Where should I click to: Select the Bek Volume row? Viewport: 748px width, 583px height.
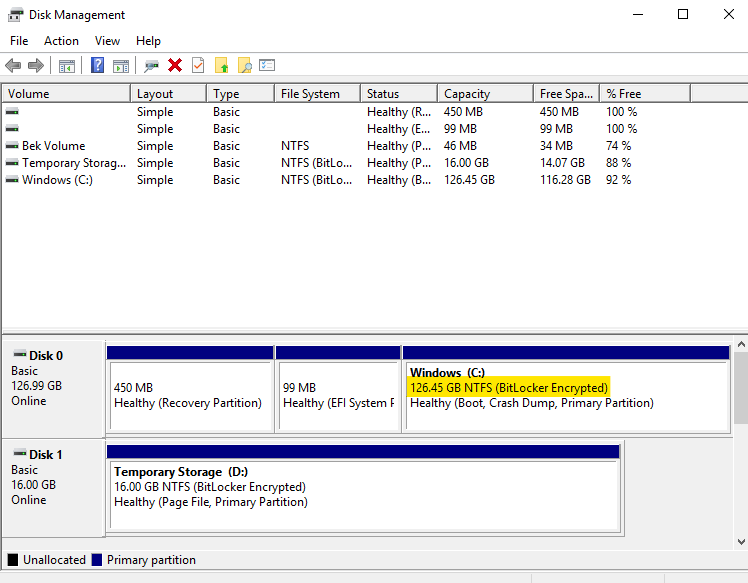(x=53, y=146)
